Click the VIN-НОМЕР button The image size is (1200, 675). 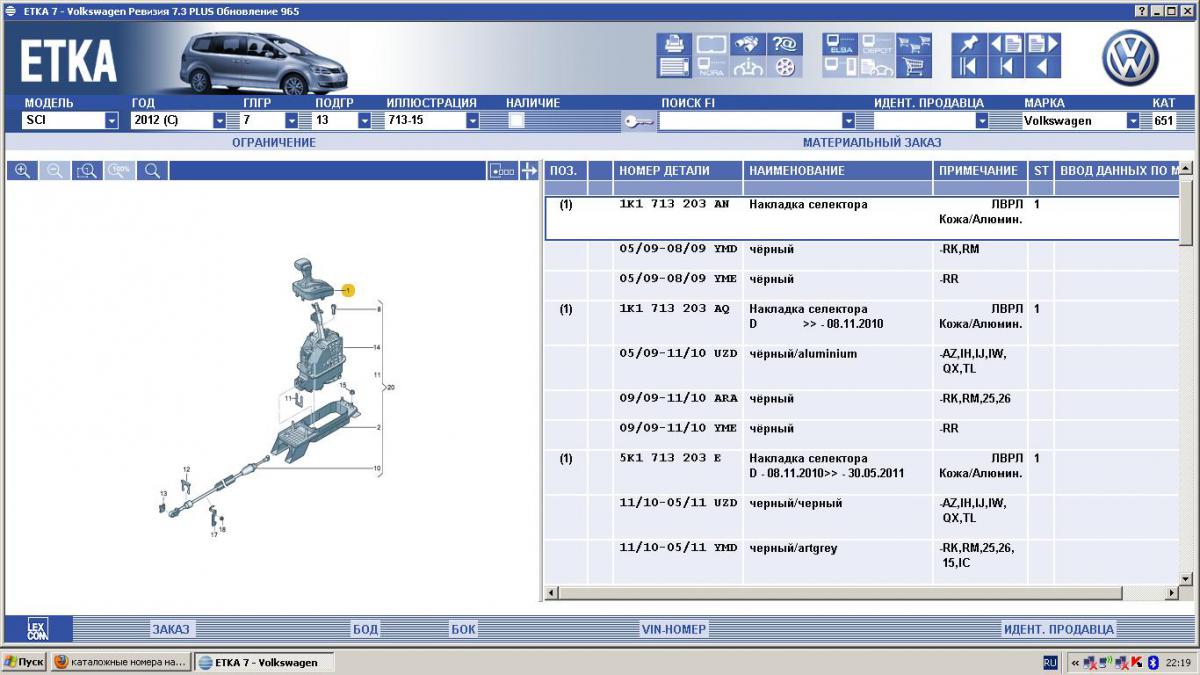tap(674, 630)
